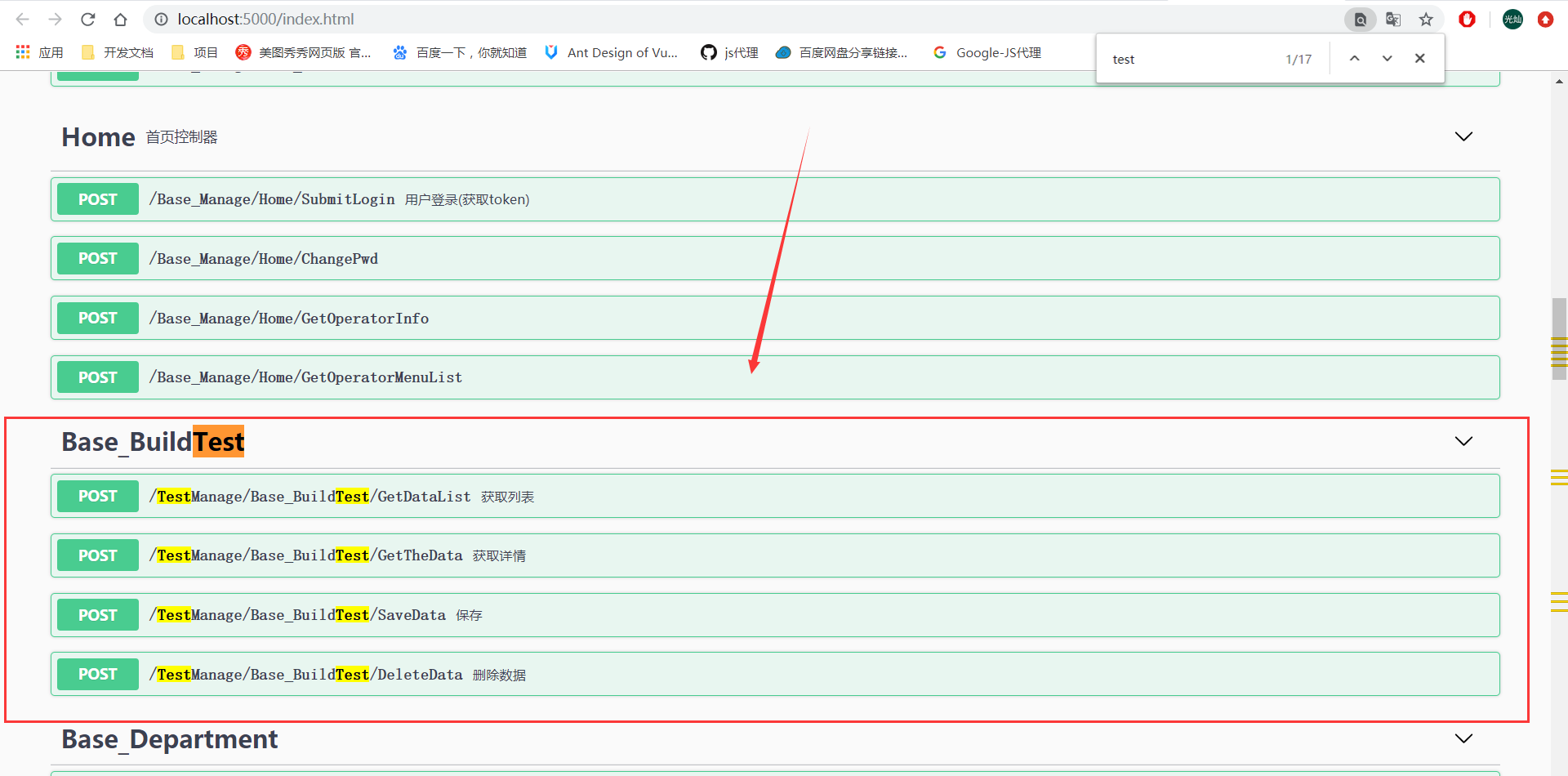
Task: Open the 美图秀秀网页版 bookmark
Action: 303,52
